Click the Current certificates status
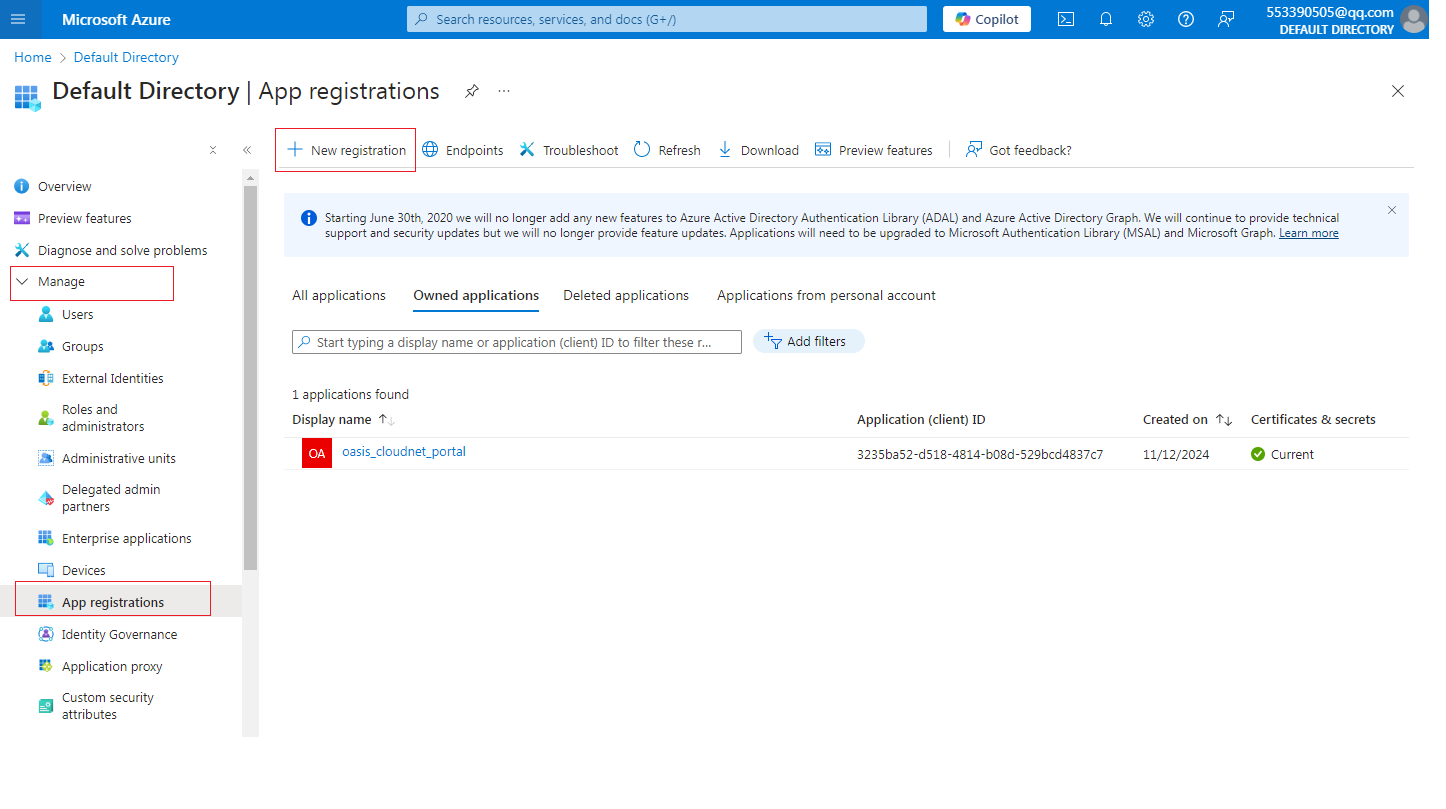The height and width of the screenshot is (809, 1446). coord(1283,454)
